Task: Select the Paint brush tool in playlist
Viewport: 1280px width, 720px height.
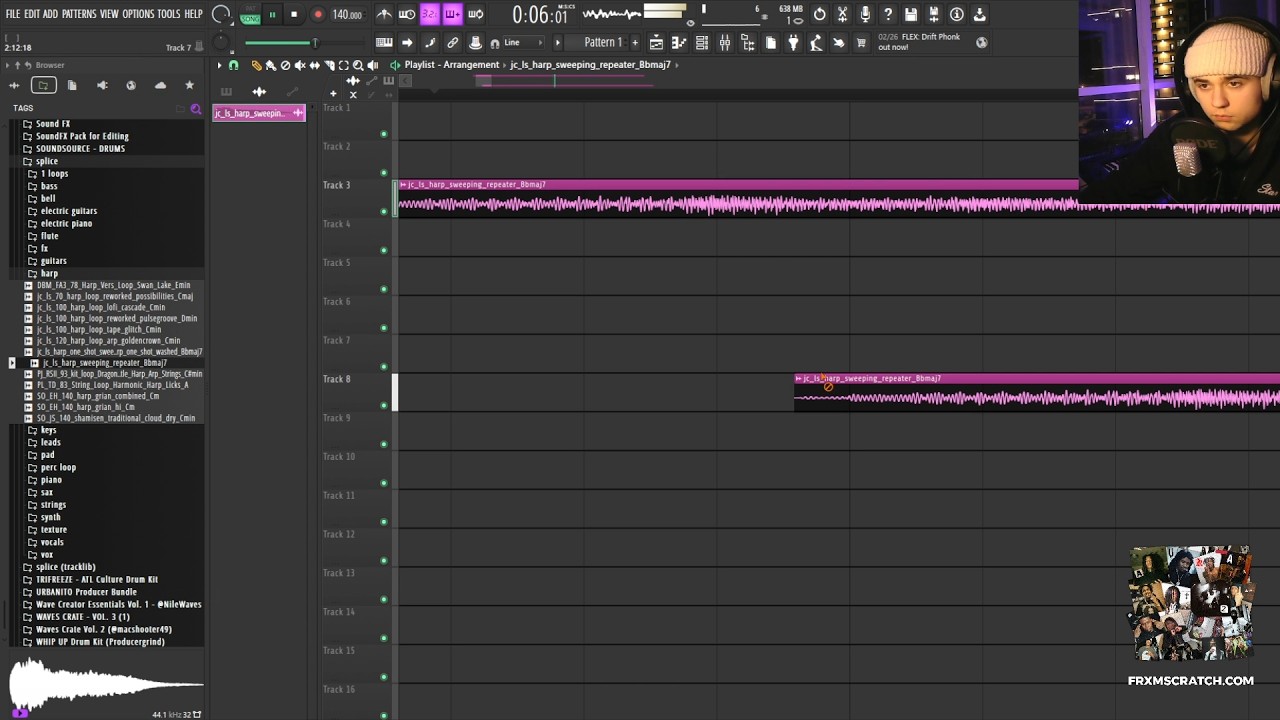Action: (270, 65)
